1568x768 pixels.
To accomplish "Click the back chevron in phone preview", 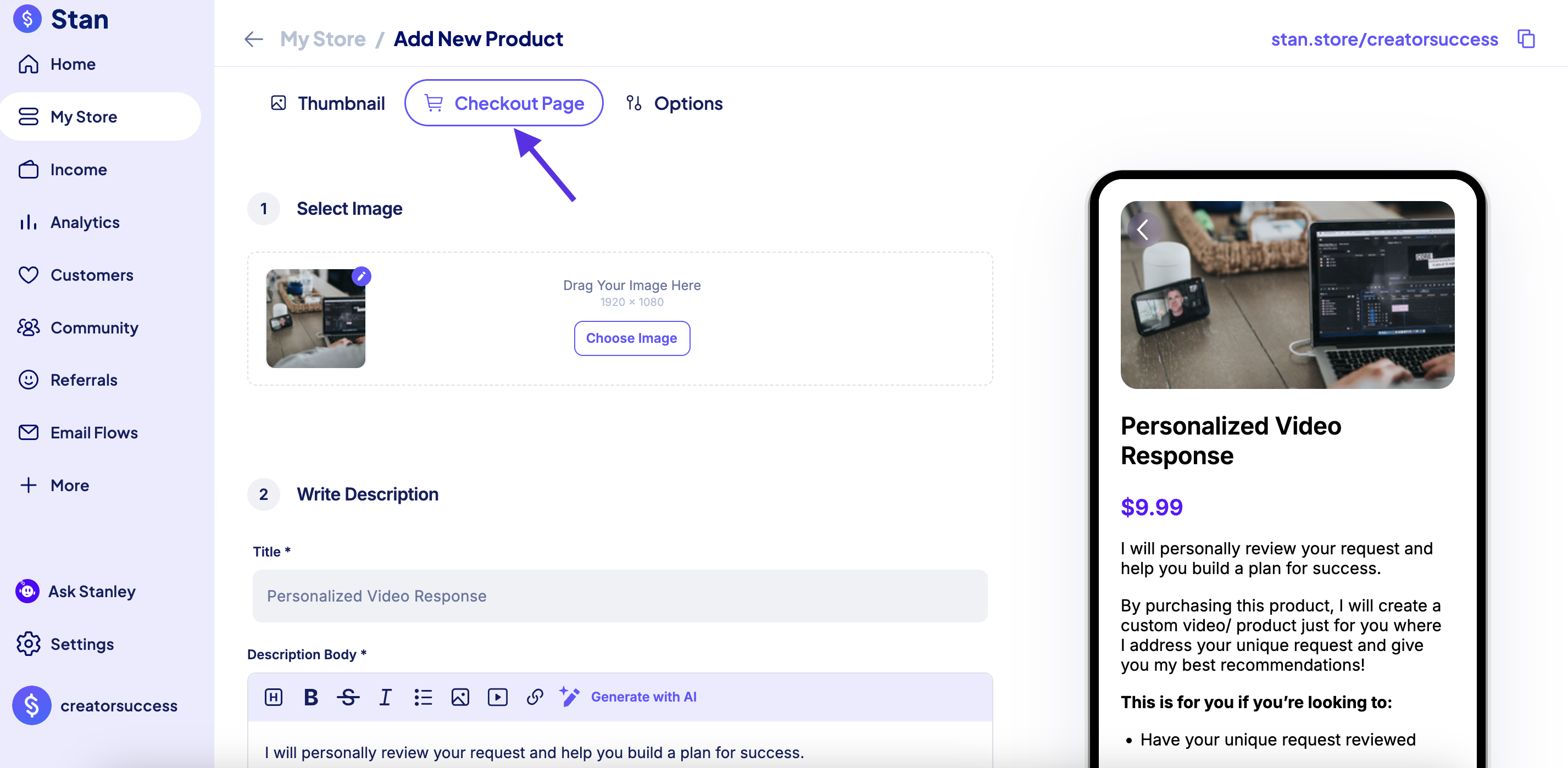I will [1143, 230].
